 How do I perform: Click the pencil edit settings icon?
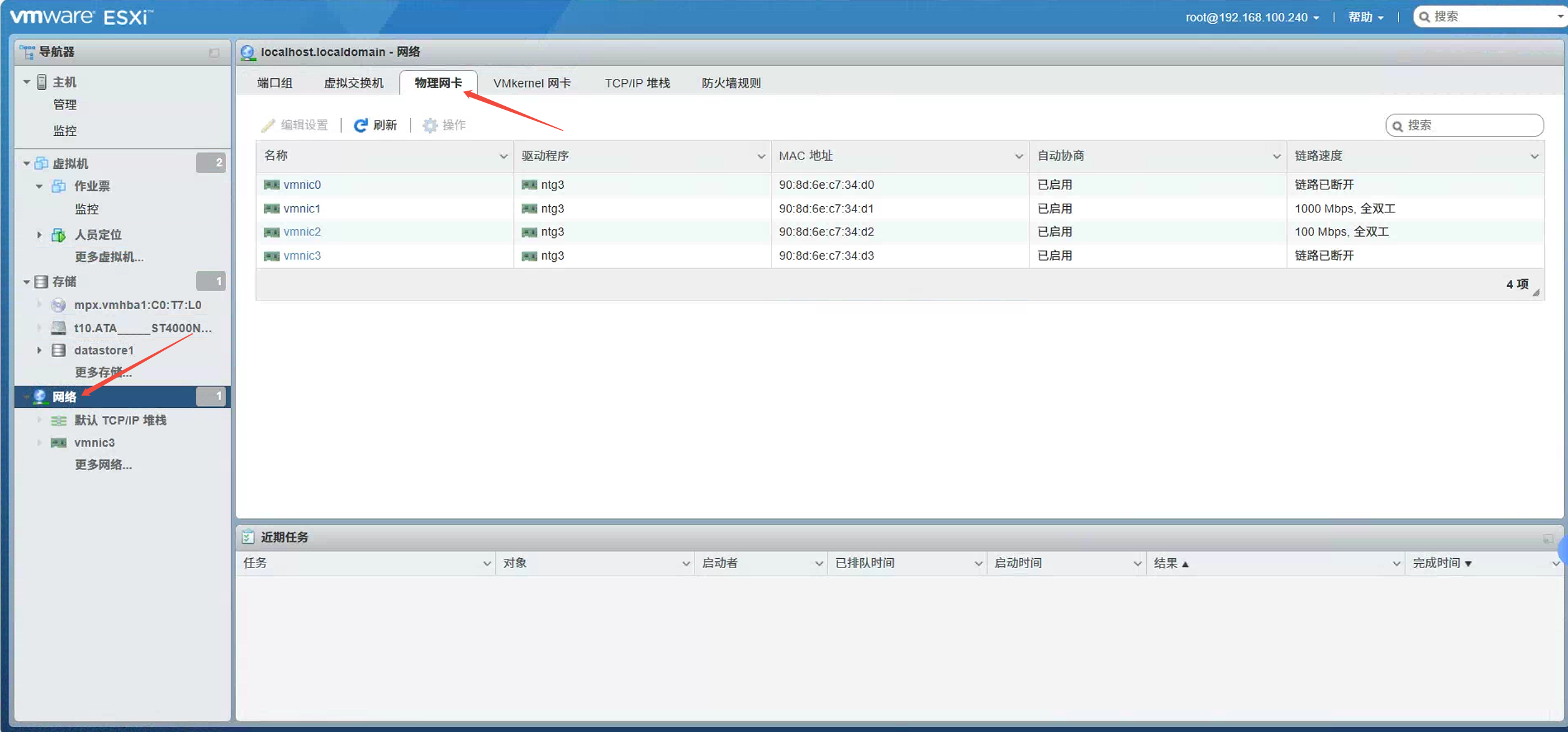(x=268, y=125)
